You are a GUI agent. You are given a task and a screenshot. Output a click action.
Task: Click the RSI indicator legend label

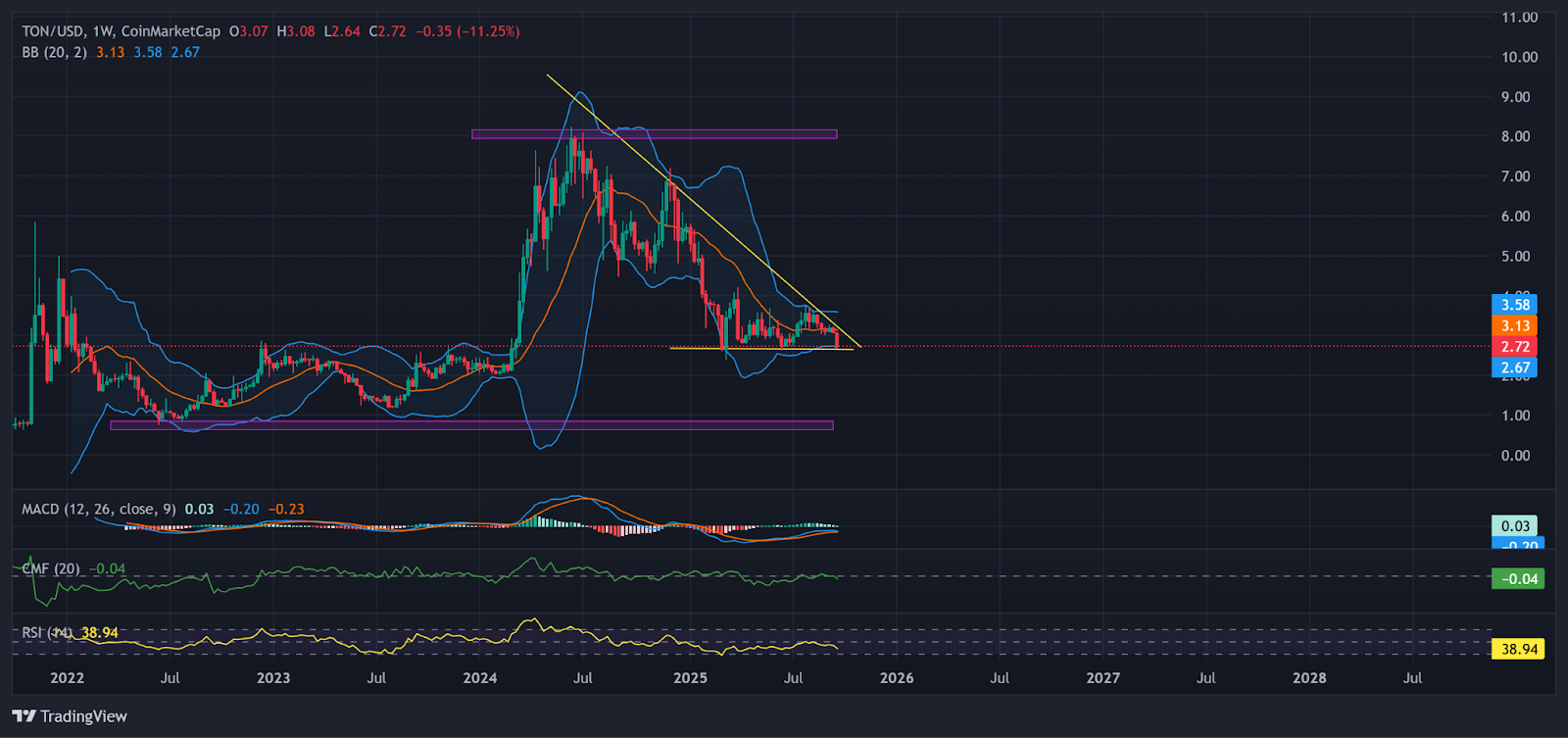47,632
